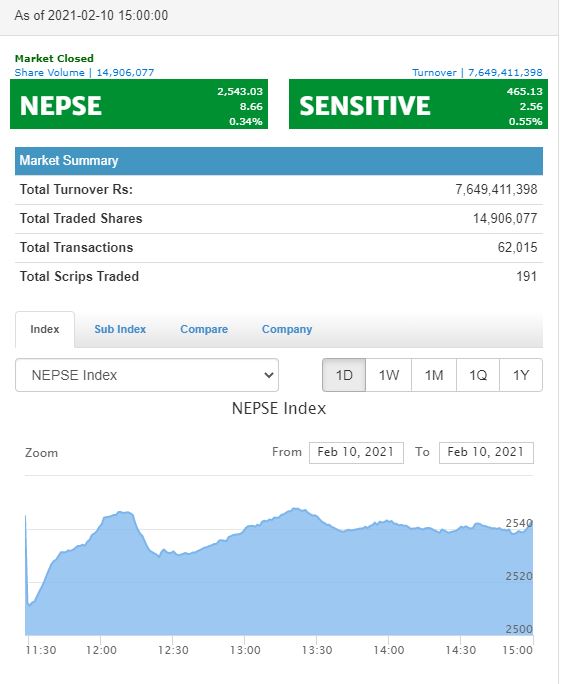Screen dimensions: 564x684
Task: Switch to 1Q chart range
Action: (478, 375)
